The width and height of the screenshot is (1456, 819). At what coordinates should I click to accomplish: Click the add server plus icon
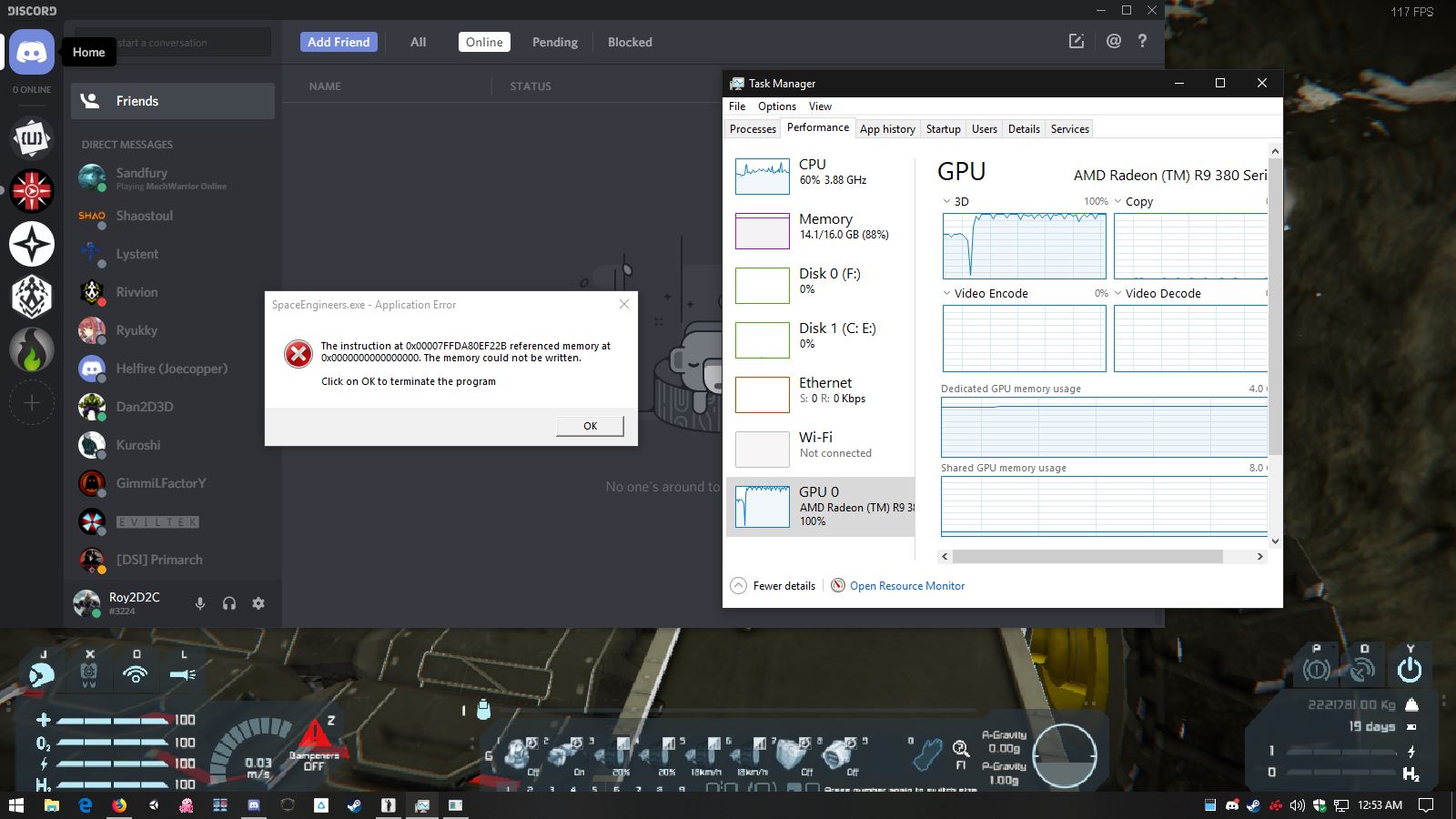tap(32, 402)
